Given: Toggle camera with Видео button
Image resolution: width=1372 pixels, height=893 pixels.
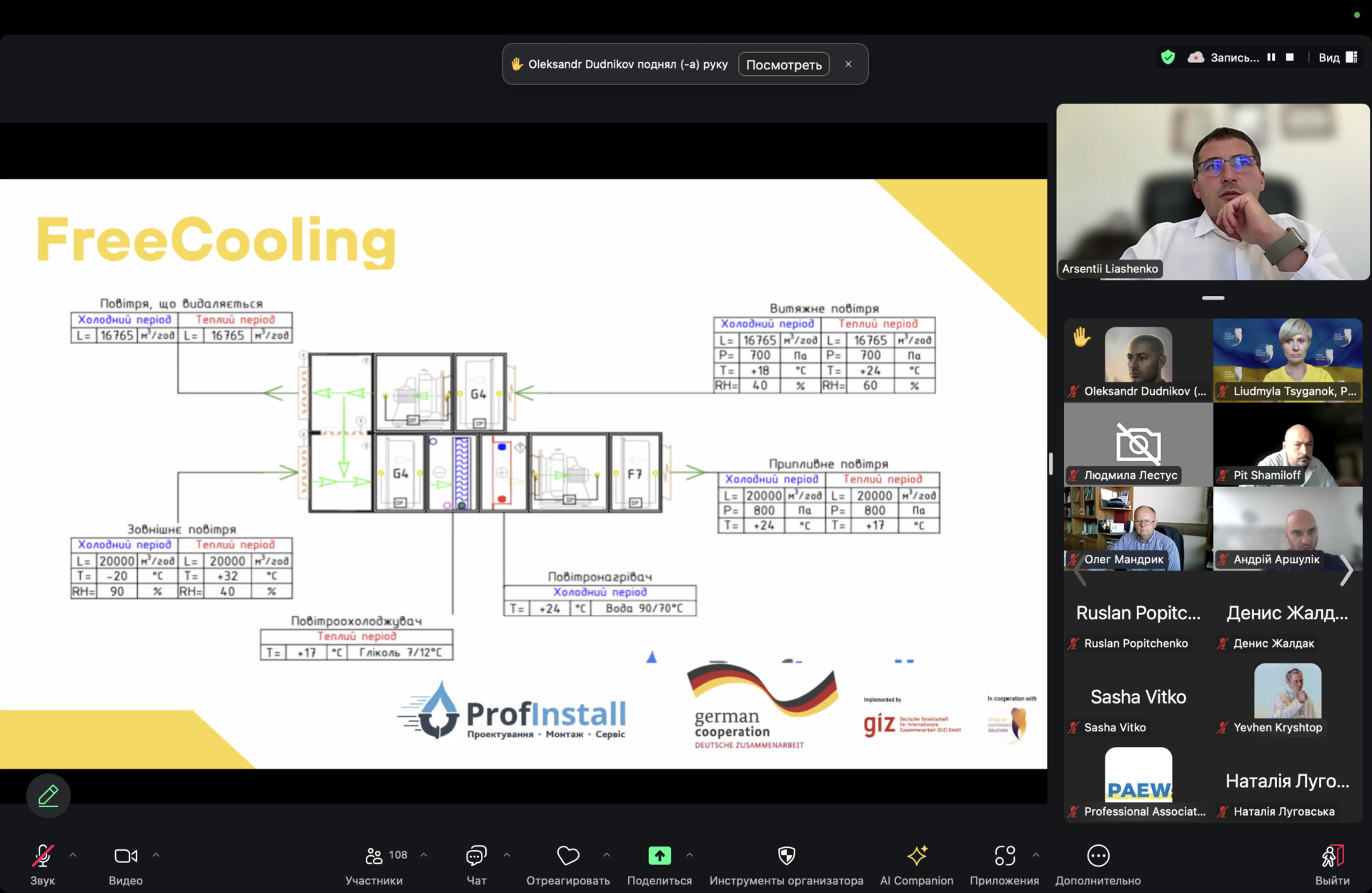Looking at the screenshot, I should [x=126, y=856].
